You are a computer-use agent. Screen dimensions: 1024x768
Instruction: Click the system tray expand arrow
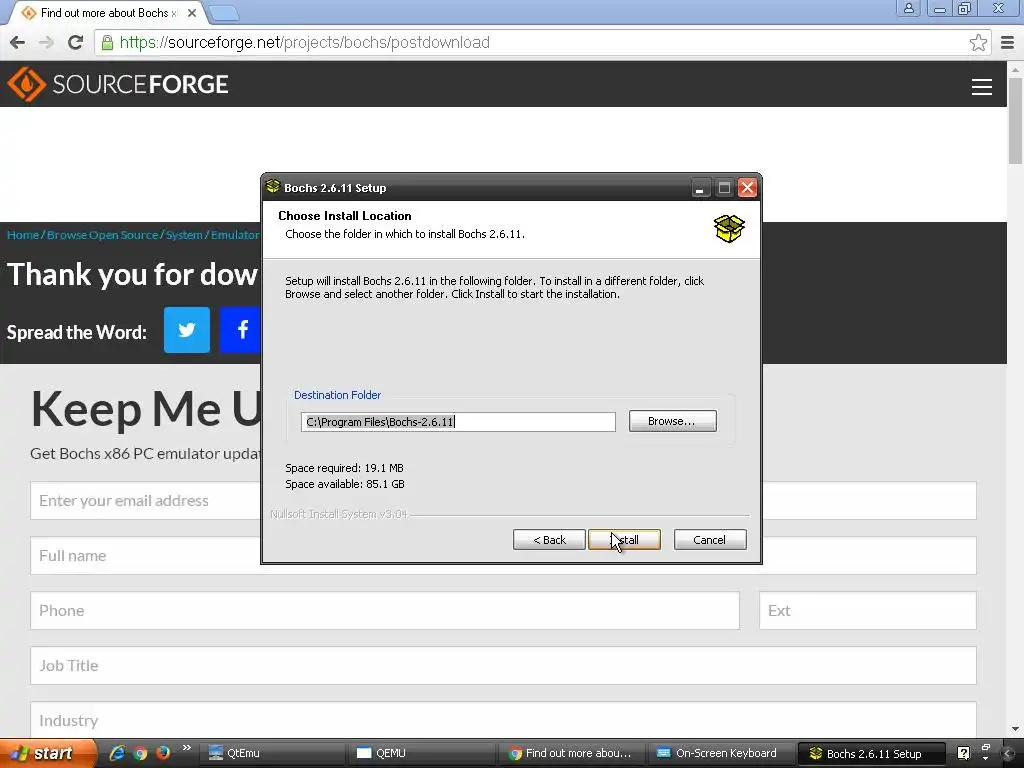[1008, 754]
